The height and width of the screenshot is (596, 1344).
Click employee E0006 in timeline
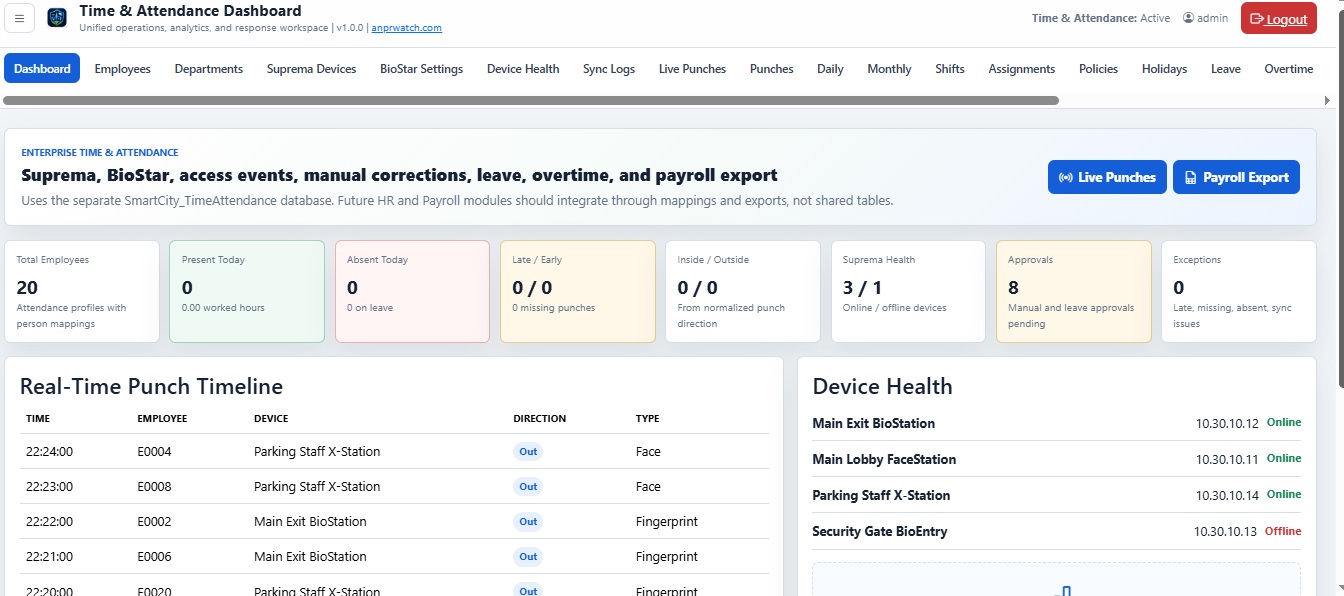click(x=154, y=557)
